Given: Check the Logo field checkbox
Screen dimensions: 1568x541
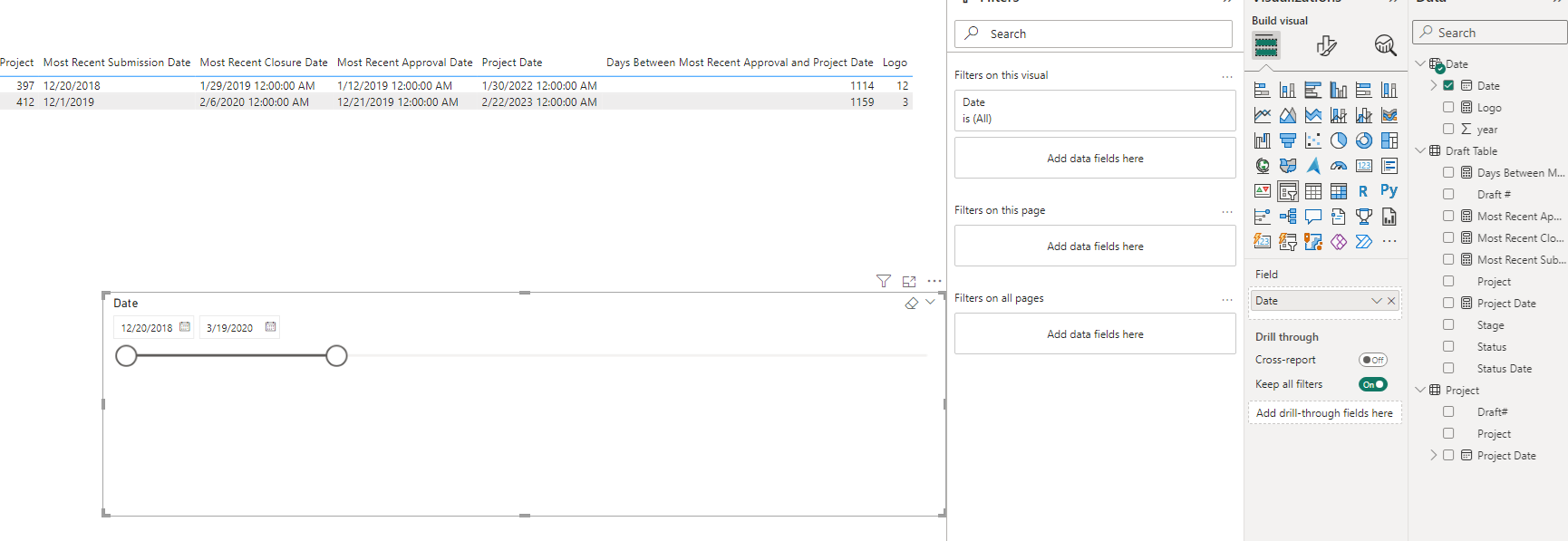Looking at the screenshot, I should click(1448, 107).
